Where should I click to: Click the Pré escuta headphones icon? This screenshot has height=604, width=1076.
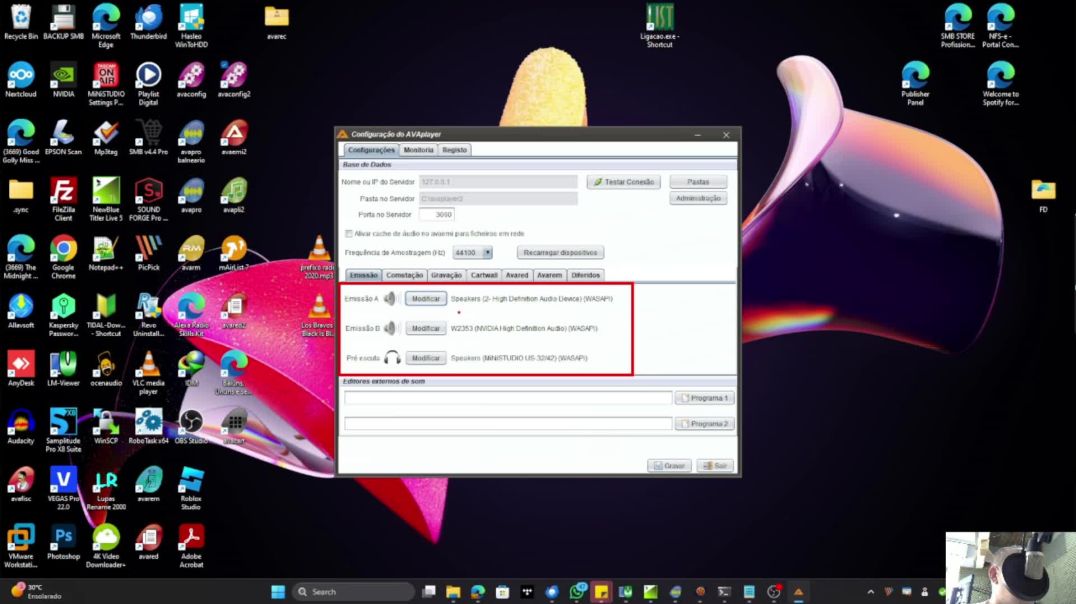tap(392, 358)
